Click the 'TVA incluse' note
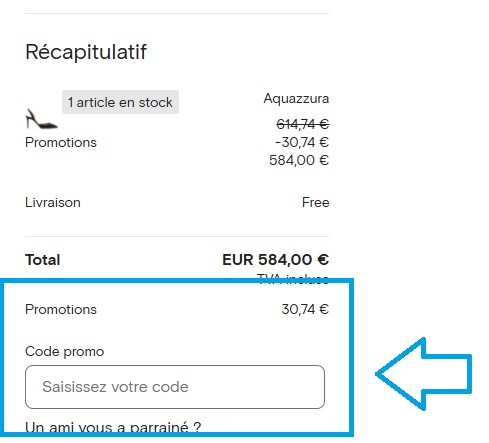 [x=293, y=279]
